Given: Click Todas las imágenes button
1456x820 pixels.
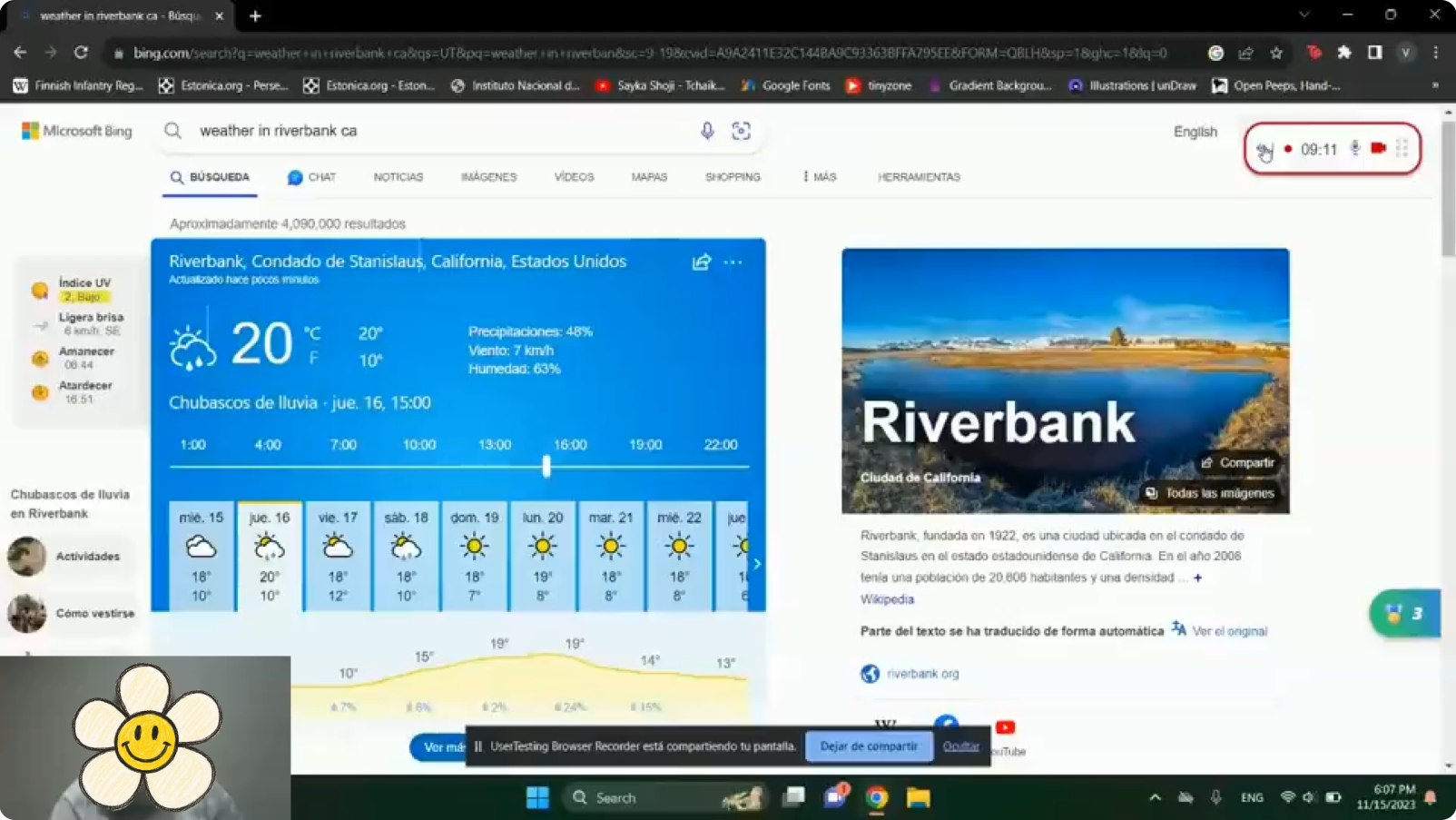Looking at the screenshot, I should pyautogui.click(x=1210, y=493).
